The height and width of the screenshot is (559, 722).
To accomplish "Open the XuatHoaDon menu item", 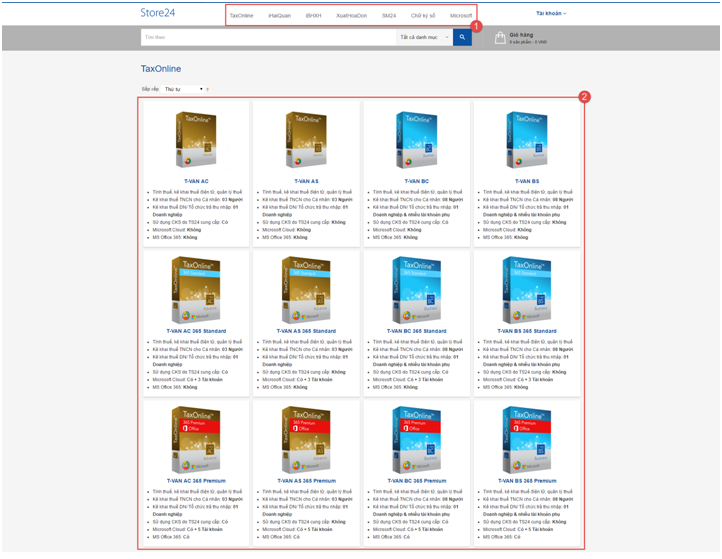I will pyautogui.click(x=351, y=16).
